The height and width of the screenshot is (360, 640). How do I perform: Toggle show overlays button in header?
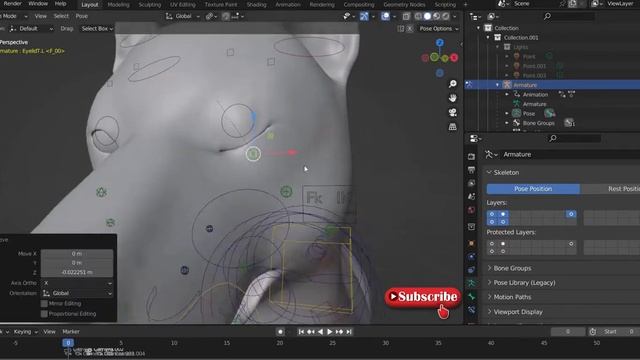click(385, 16)
